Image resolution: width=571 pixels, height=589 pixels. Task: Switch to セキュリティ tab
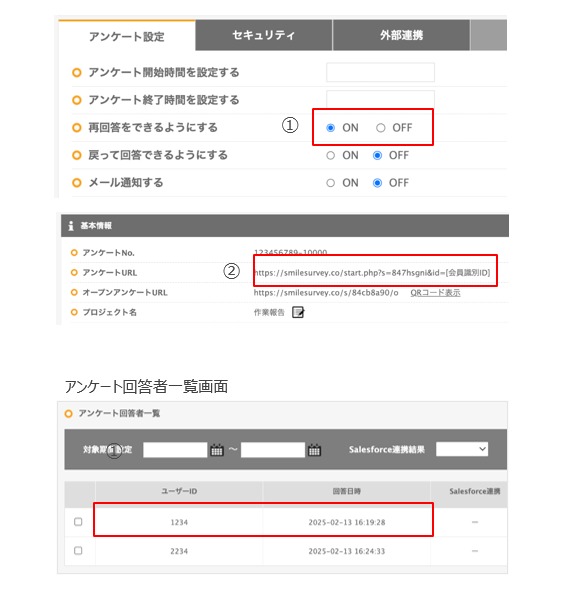264,35
